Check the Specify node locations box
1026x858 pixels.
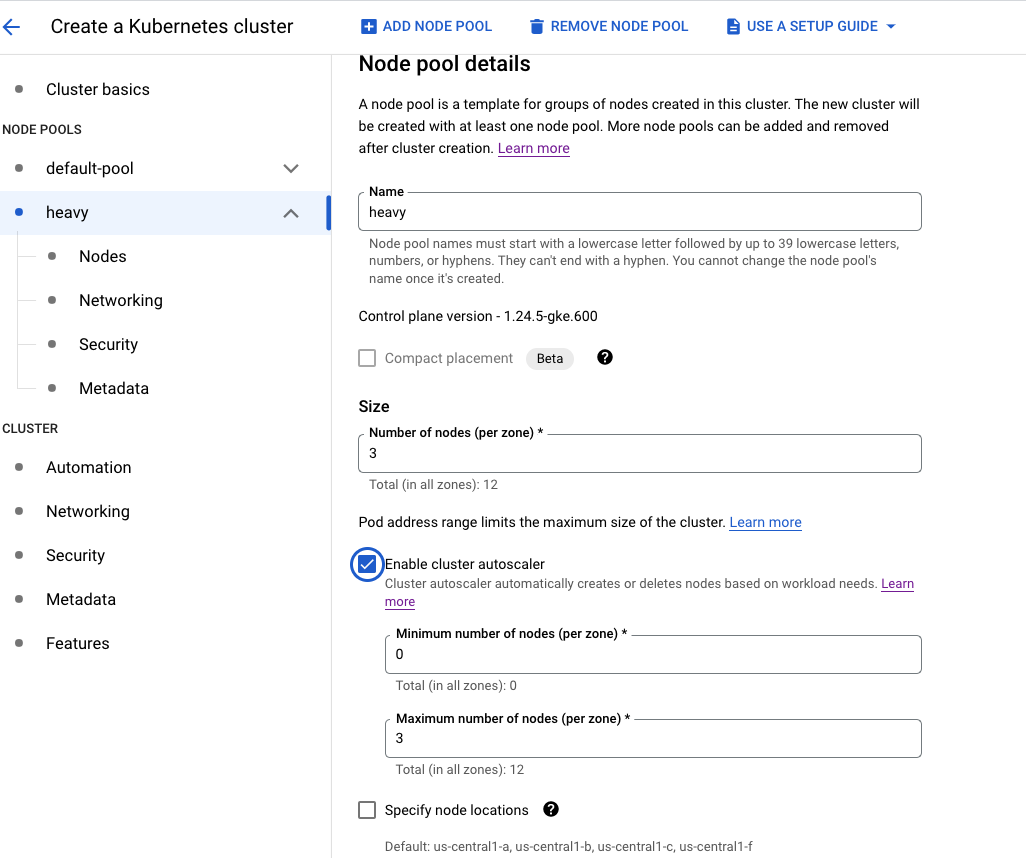pos(367,810)
